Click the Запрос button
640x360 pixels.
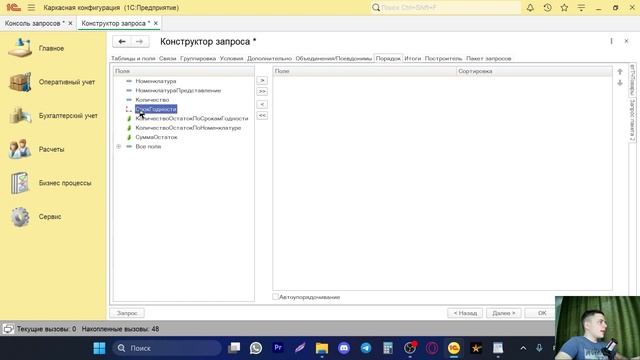[127, 313]
